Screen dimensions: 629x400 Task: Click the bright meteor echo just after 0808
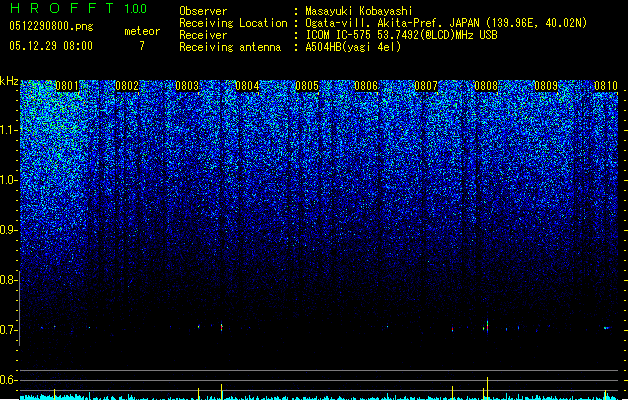tap(487, 326)
